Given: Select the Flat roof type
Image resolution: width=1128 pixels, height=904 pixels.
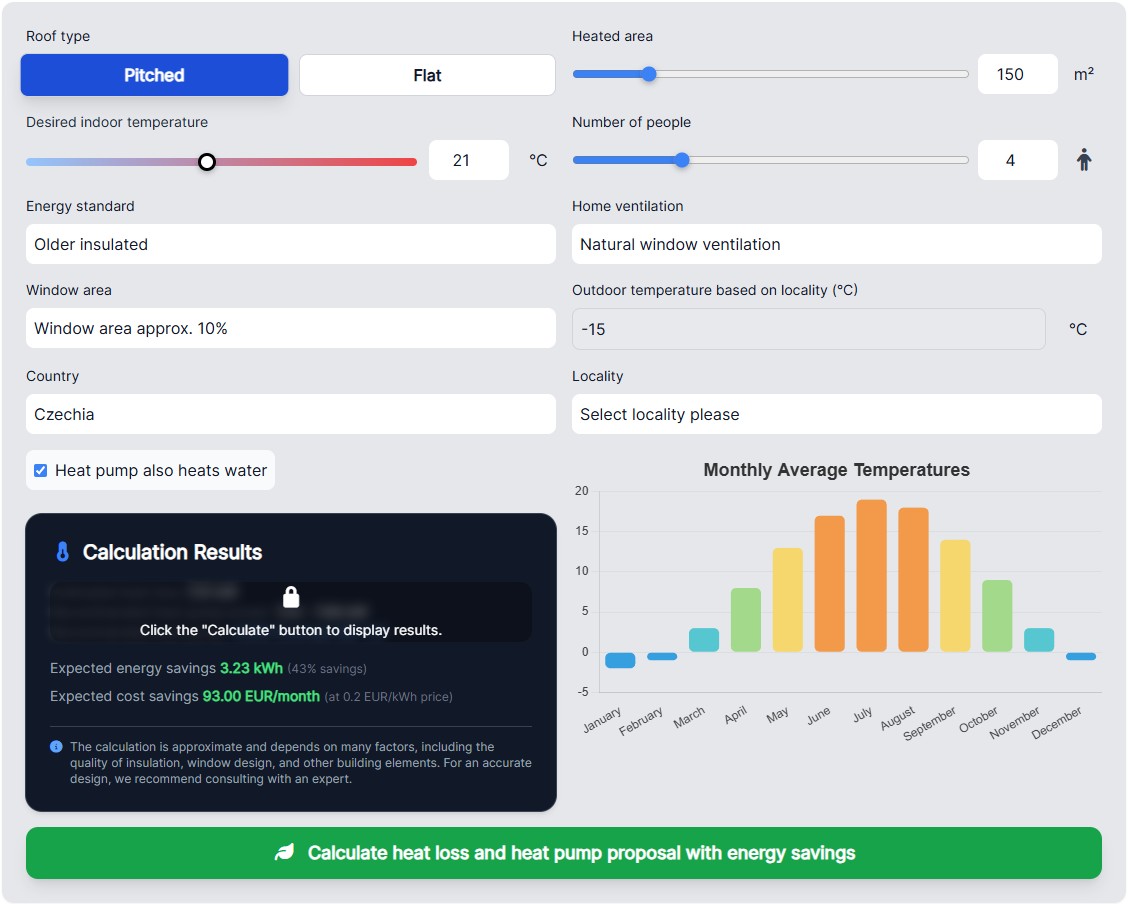Looking at the screenshot, I should pos(427,75).
